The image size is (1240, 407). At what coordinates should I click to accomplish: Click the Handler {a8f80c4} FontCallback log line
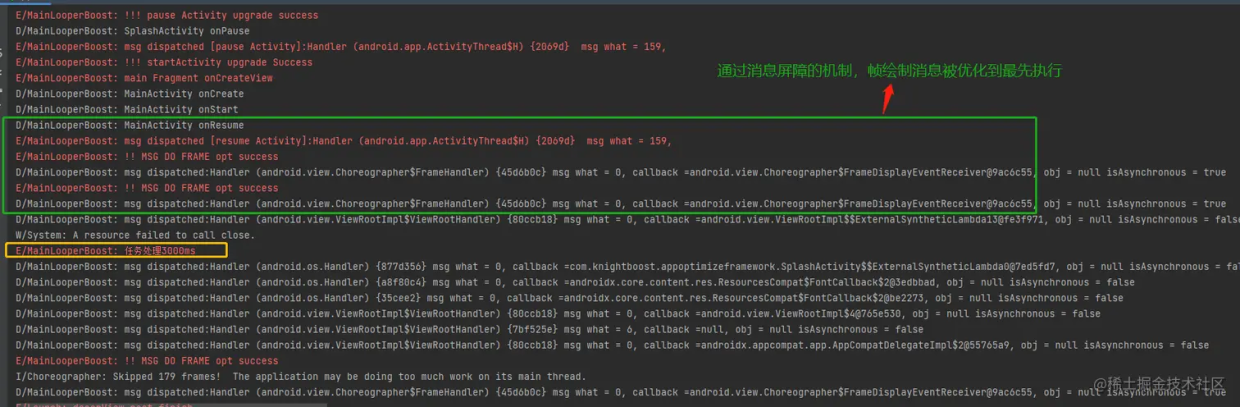point(575,283)
